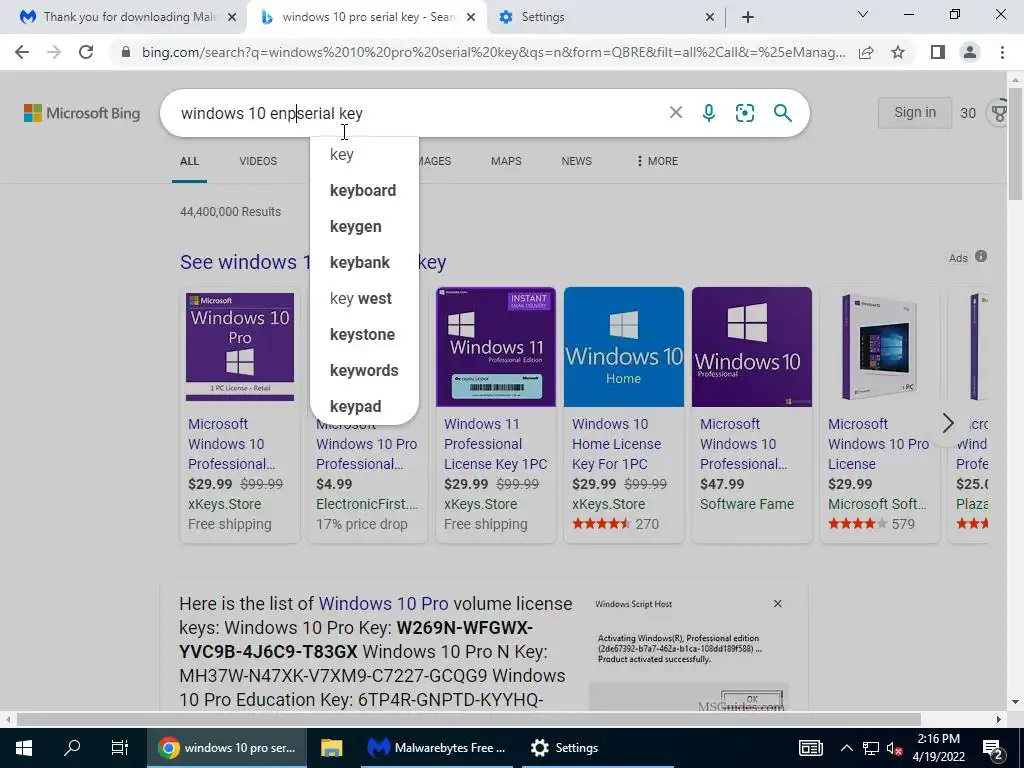Choose 'keystone' suggestion
Screen dimensions: 1024x768
pos(364,334)
